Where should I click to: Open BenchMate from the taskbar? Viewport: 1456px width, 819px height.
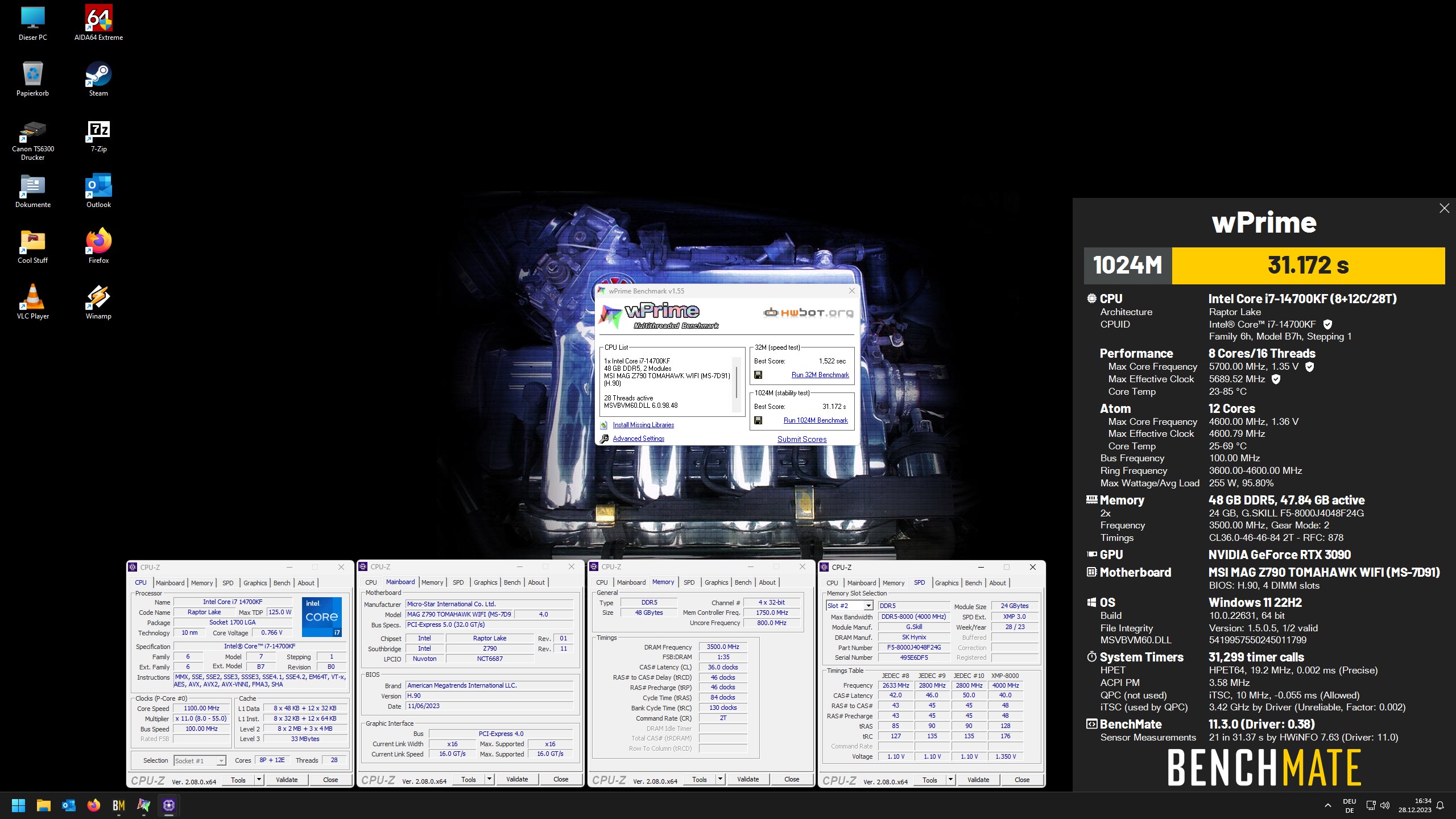(119, 805)
